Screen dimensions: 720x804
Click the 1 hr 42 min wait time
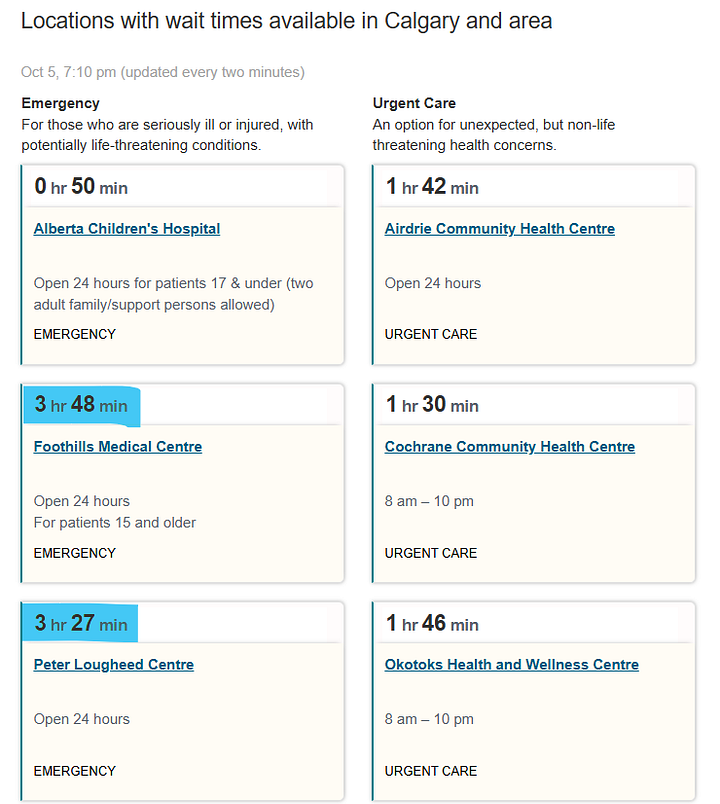(432, 187)
